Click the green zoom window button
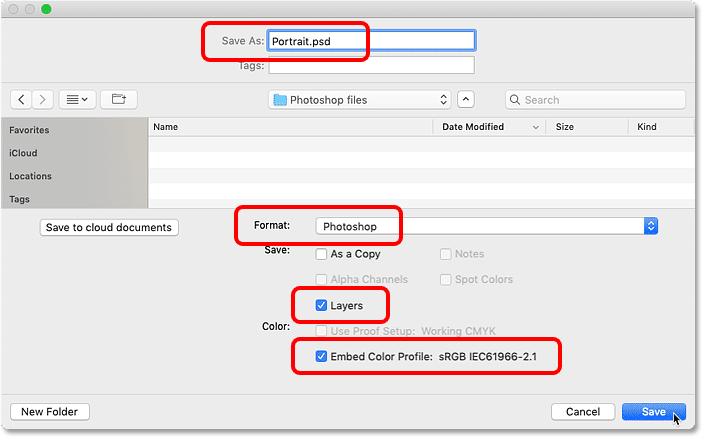Viewport: 705px width, 440px height. click(x=46, y=9)
